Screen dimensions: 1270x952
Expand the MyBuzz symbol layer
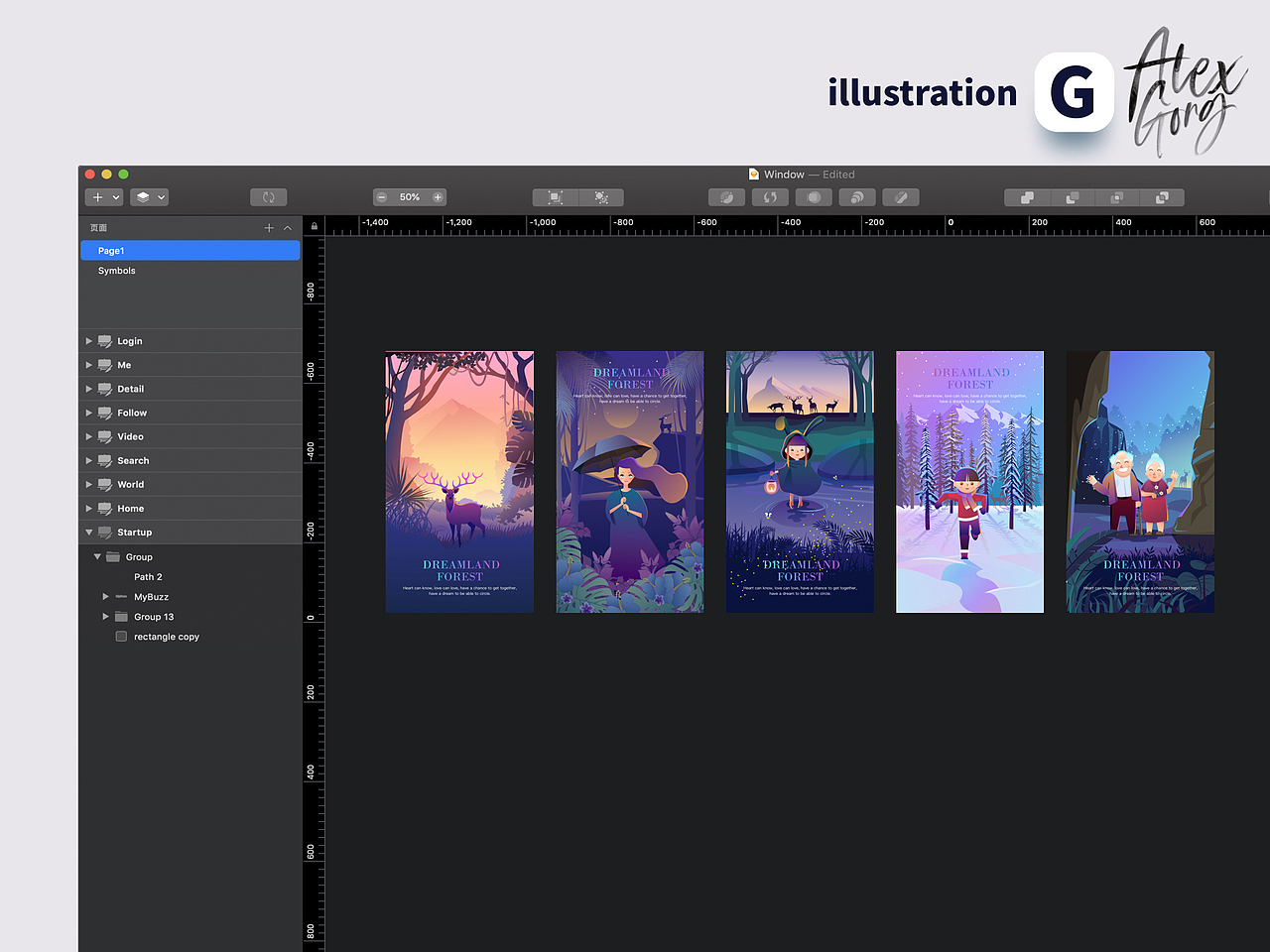105,597
